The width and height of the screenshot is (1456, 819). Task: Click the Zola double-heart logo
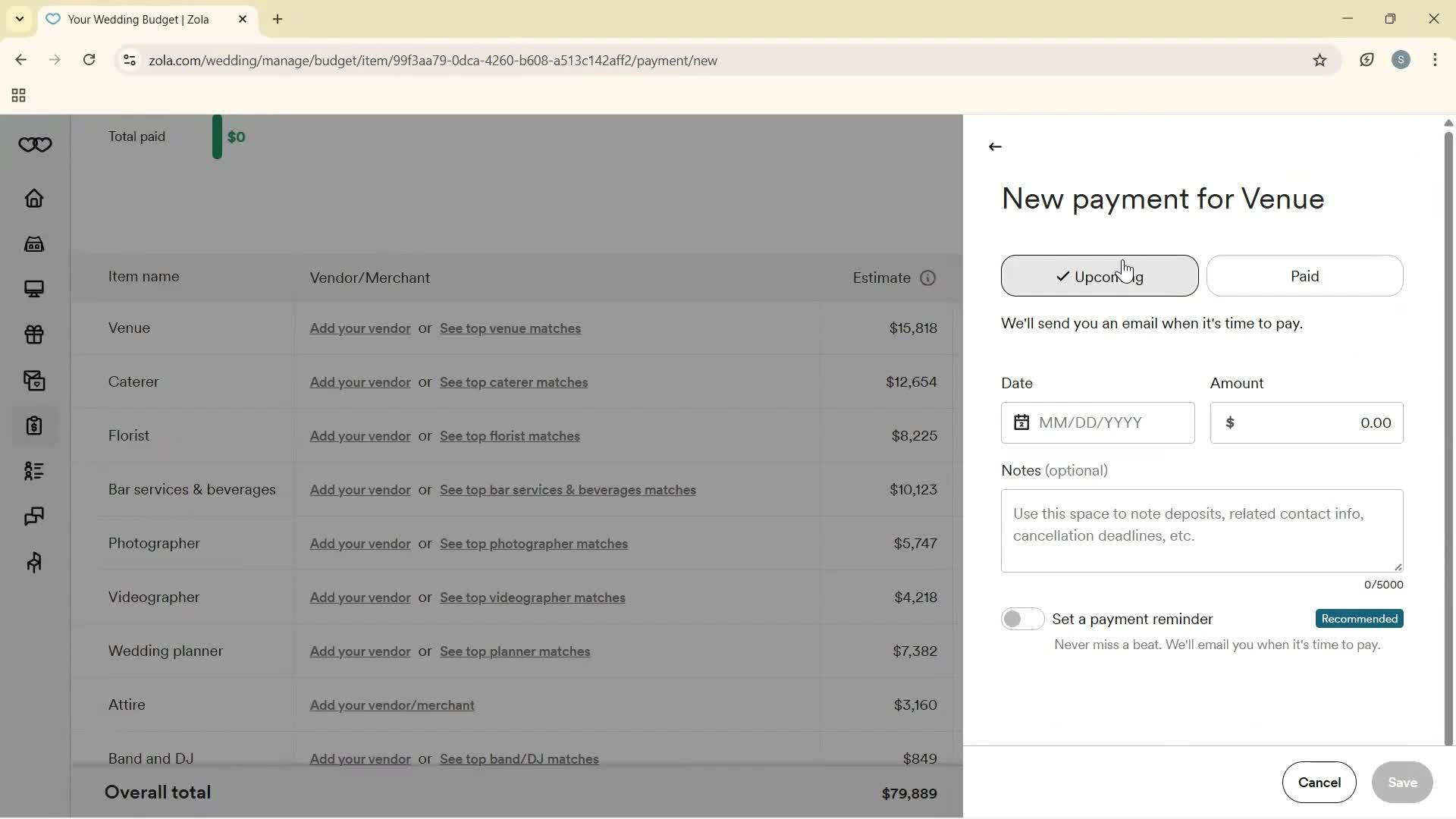[x=35, y=145]
